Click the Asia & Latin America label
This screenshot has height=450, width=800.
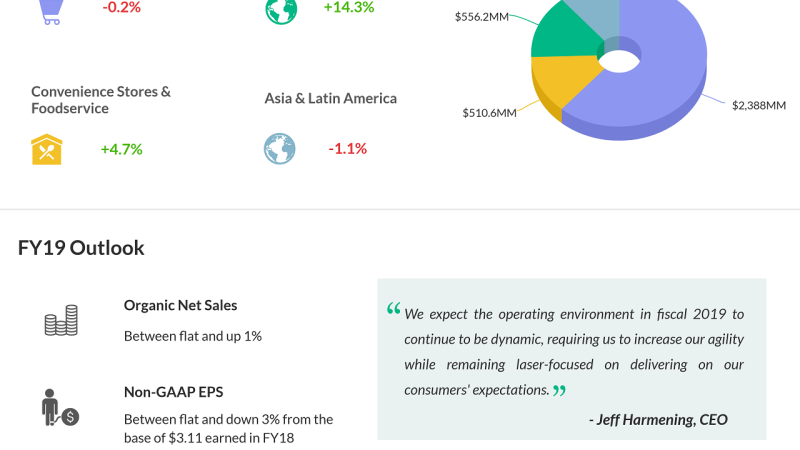[331, 98]
